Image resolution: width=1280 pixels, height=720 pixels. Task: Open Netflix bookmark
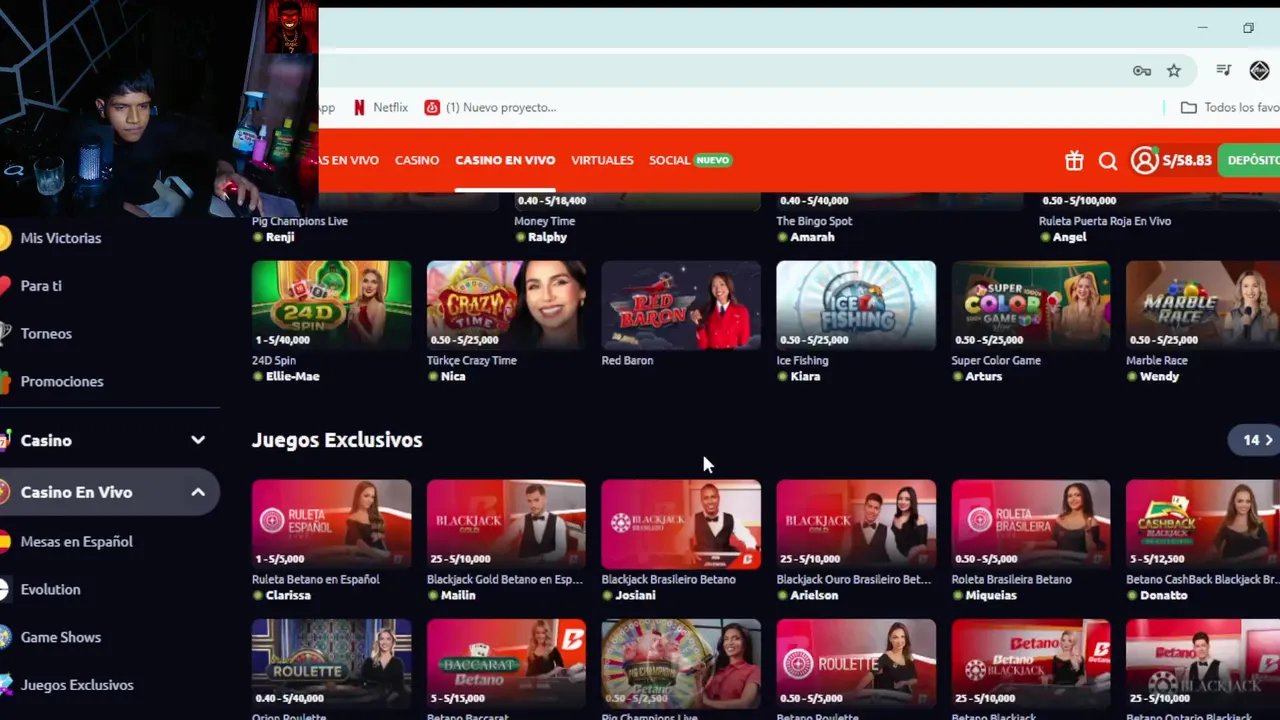click(380, 107)
